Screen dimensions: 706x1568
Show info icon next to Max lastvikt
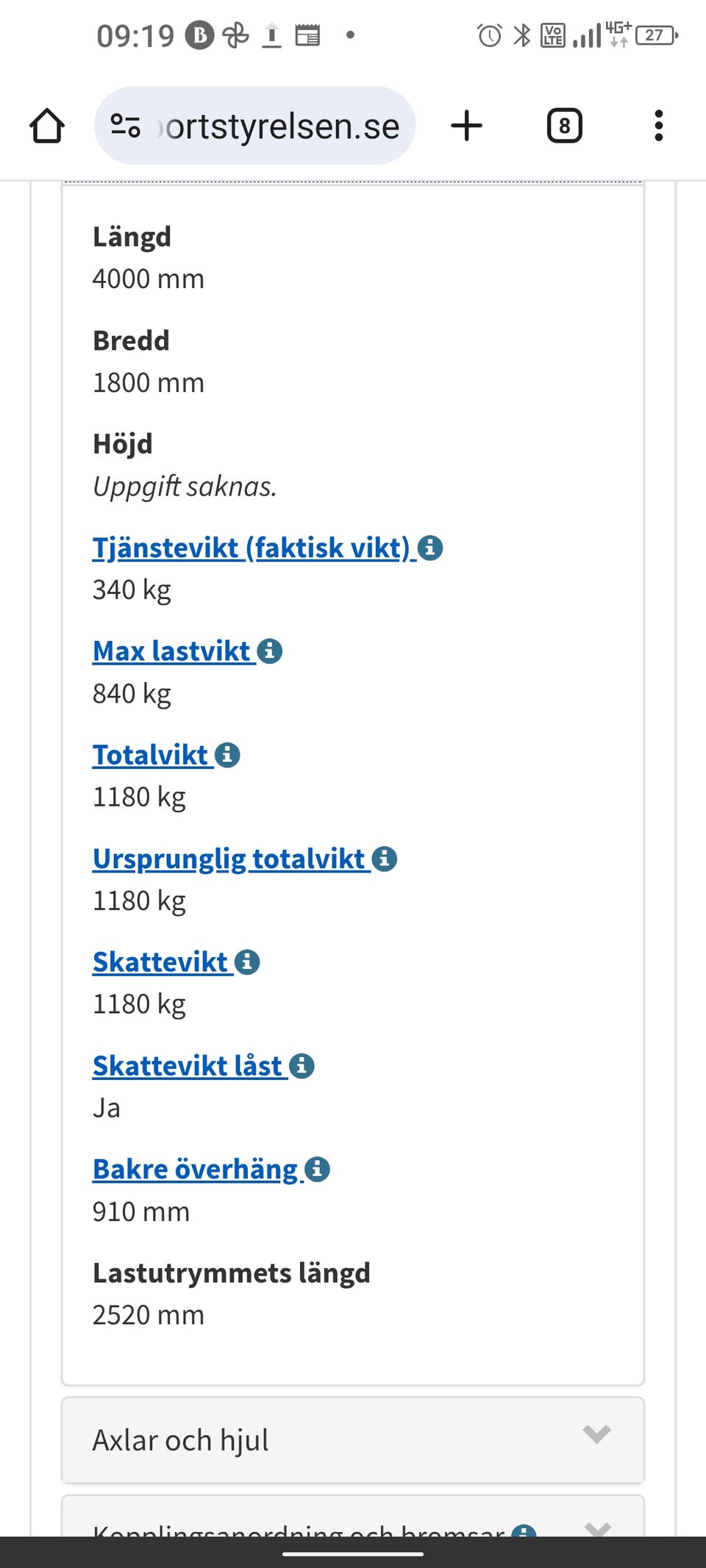[270, 651]
